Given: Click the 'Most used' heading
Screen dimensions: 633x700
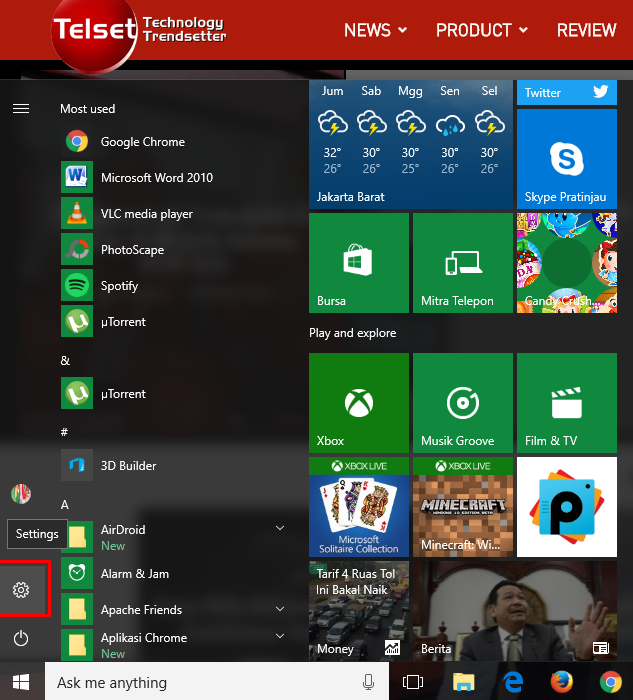Looking at the screenshot, I should (87, 108).
